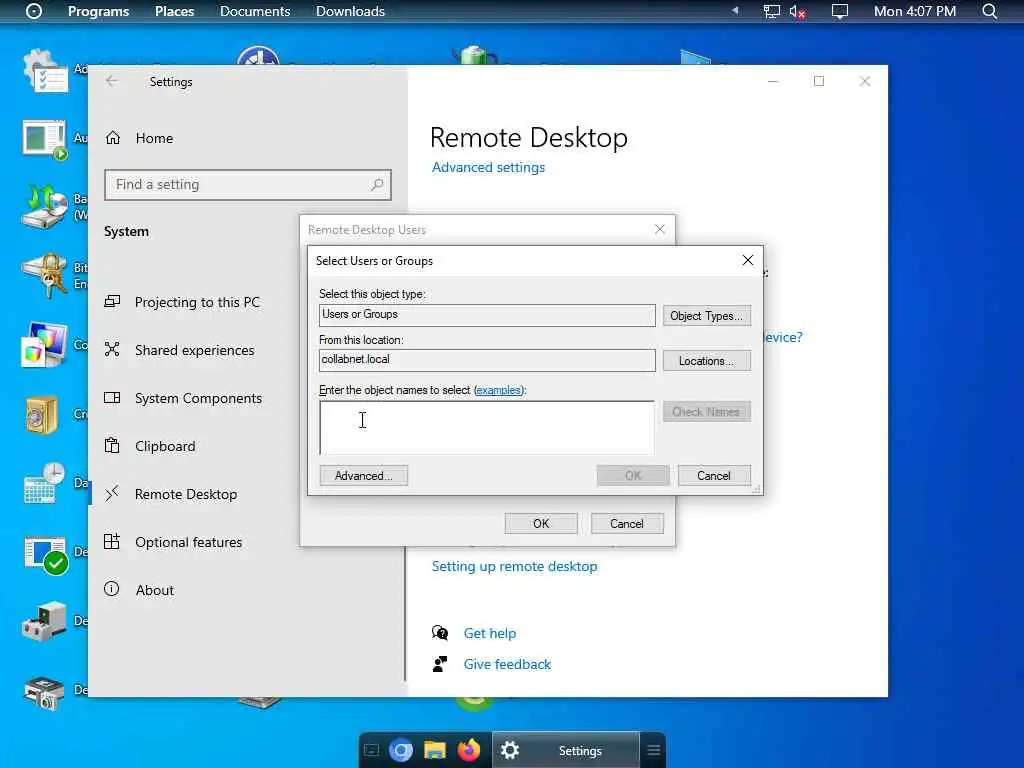The image size is (1024, 768).
Task: Select Remote Desktop in sidebar
Action: [x=186, y=494]
